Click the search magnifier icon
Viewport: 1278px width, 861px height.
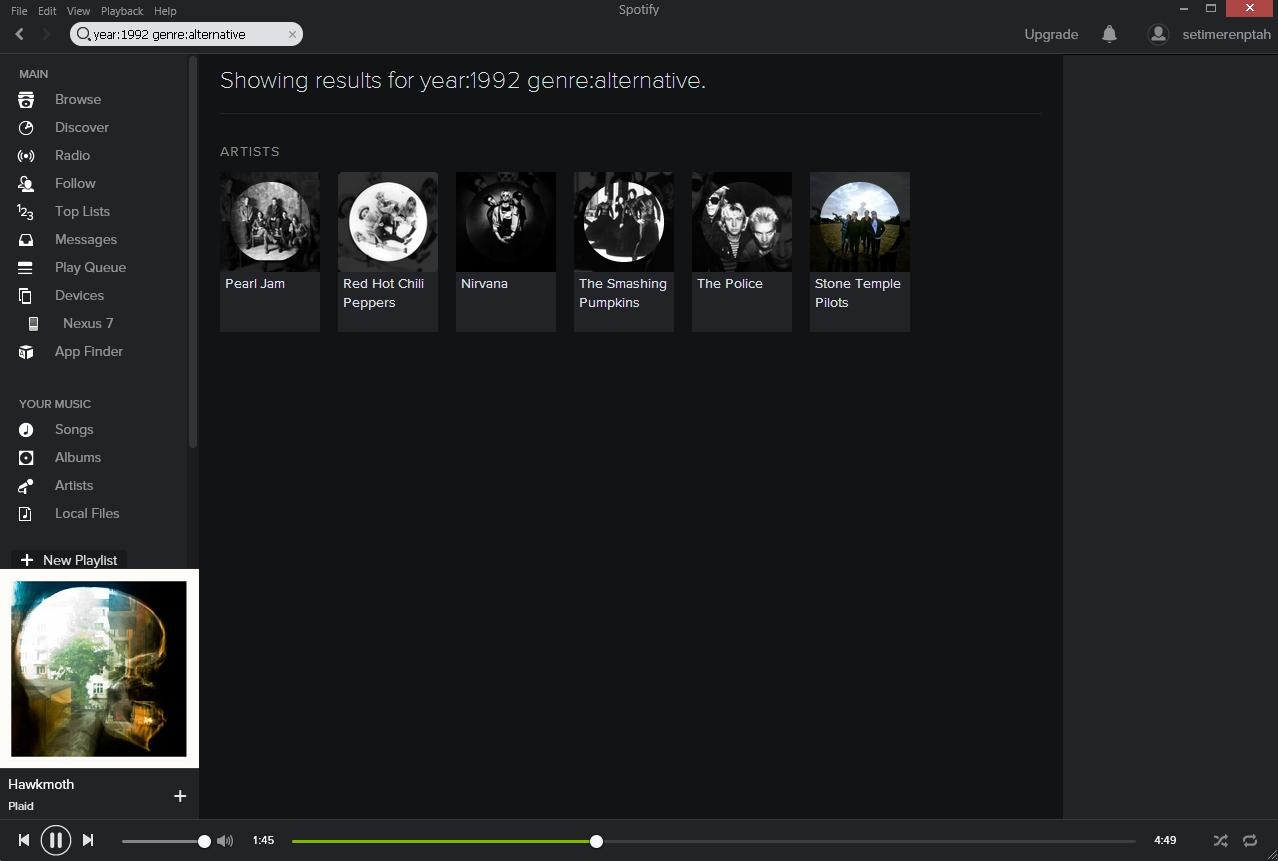click(x=84, y=34)
